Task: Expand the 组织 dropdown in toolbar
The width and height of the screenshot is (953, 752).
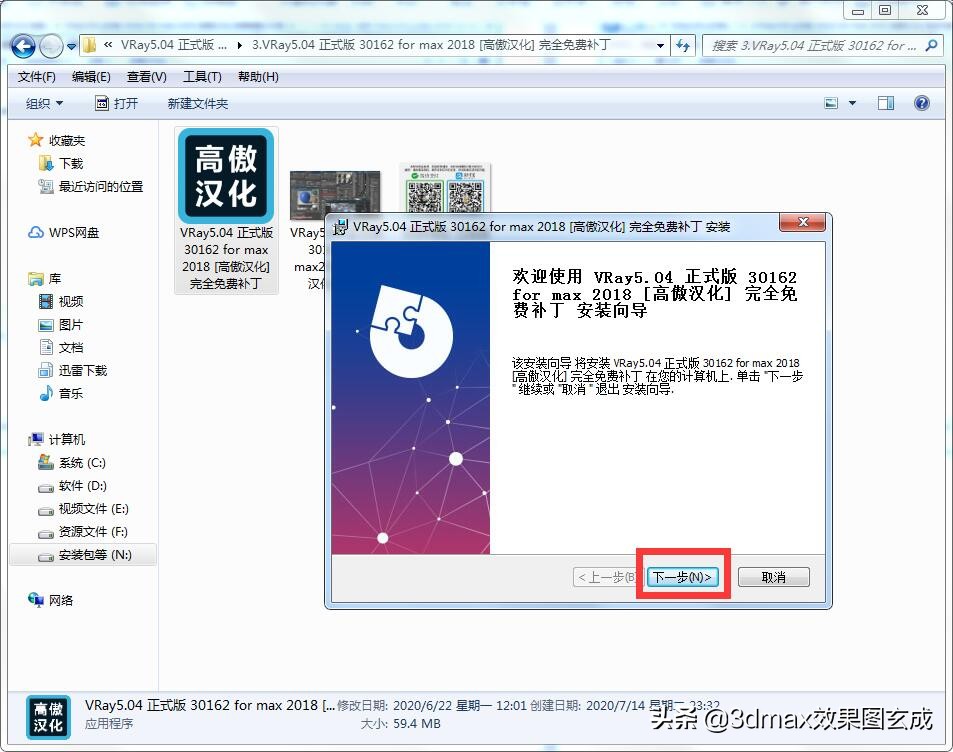Action: pyautogui.click(x=44, y=103)
